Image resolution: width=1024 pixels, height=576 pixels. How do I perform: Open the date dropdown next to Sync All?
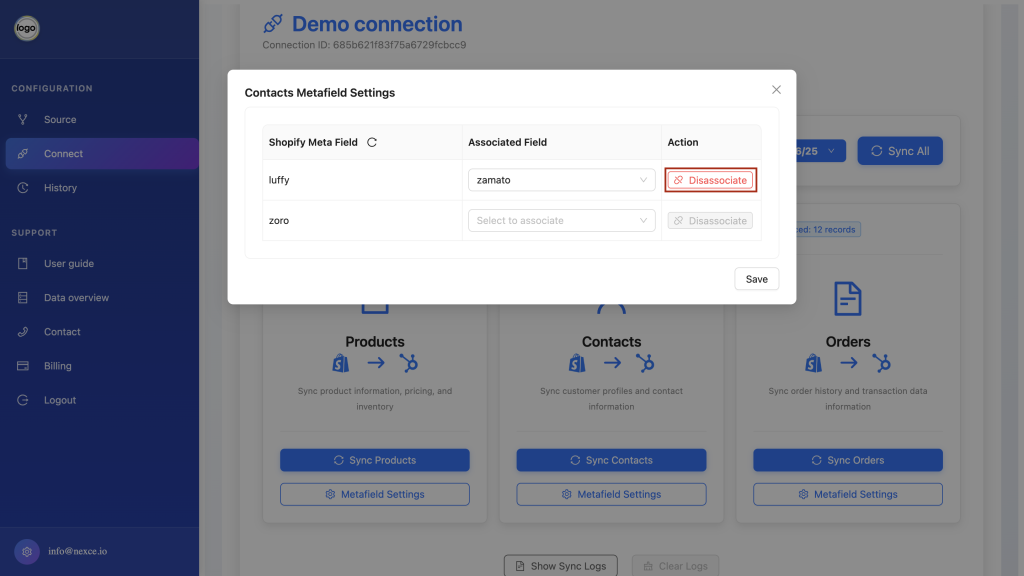820,151
